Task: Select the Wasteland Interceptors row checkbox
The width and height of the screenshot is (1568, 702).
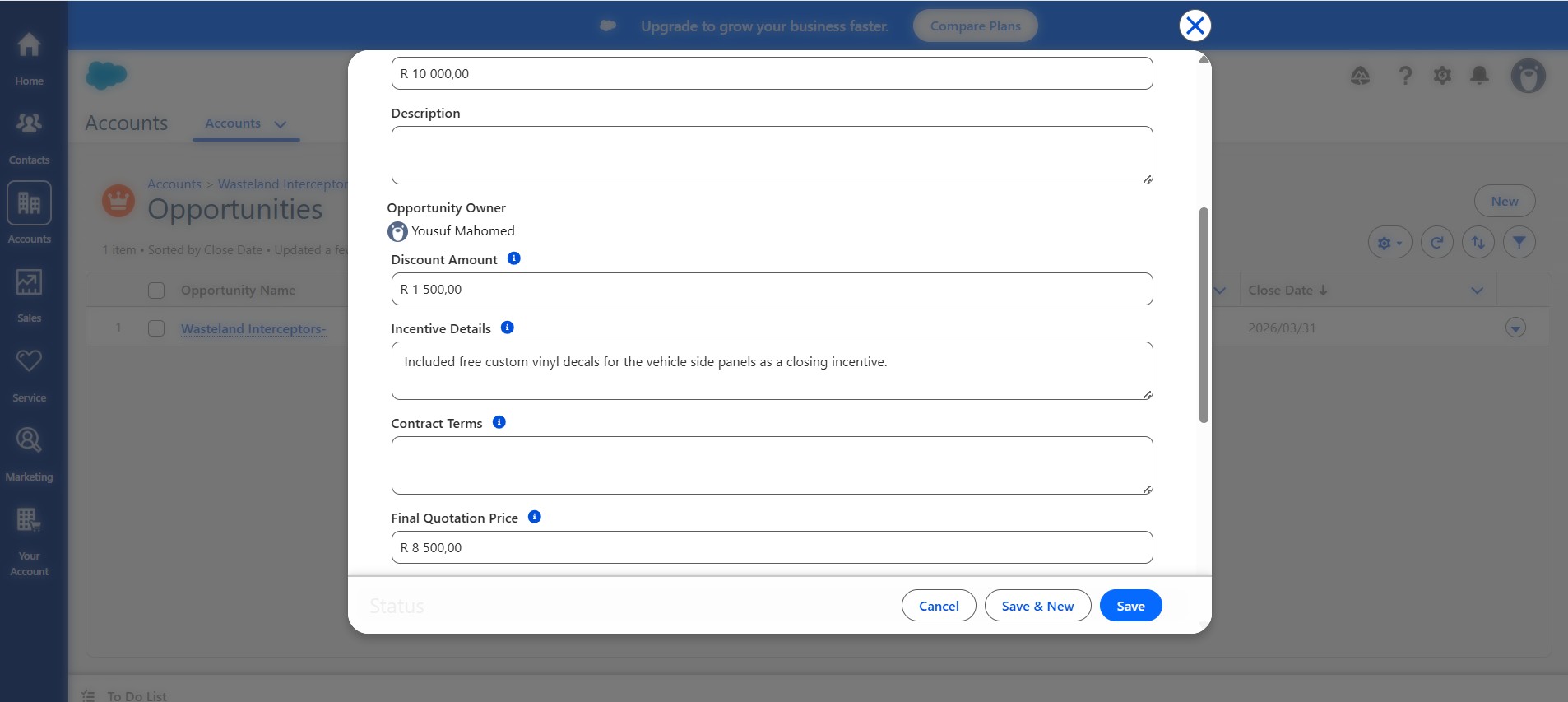Action: click(156, 328)
